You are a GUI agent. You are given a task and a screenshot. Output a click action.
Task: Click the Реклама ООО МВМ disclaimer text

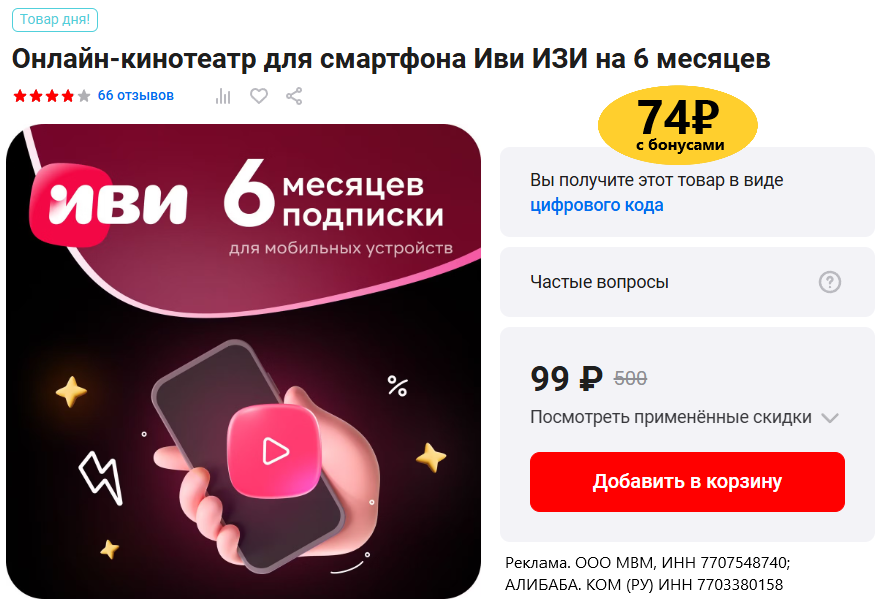pos(647,574)
